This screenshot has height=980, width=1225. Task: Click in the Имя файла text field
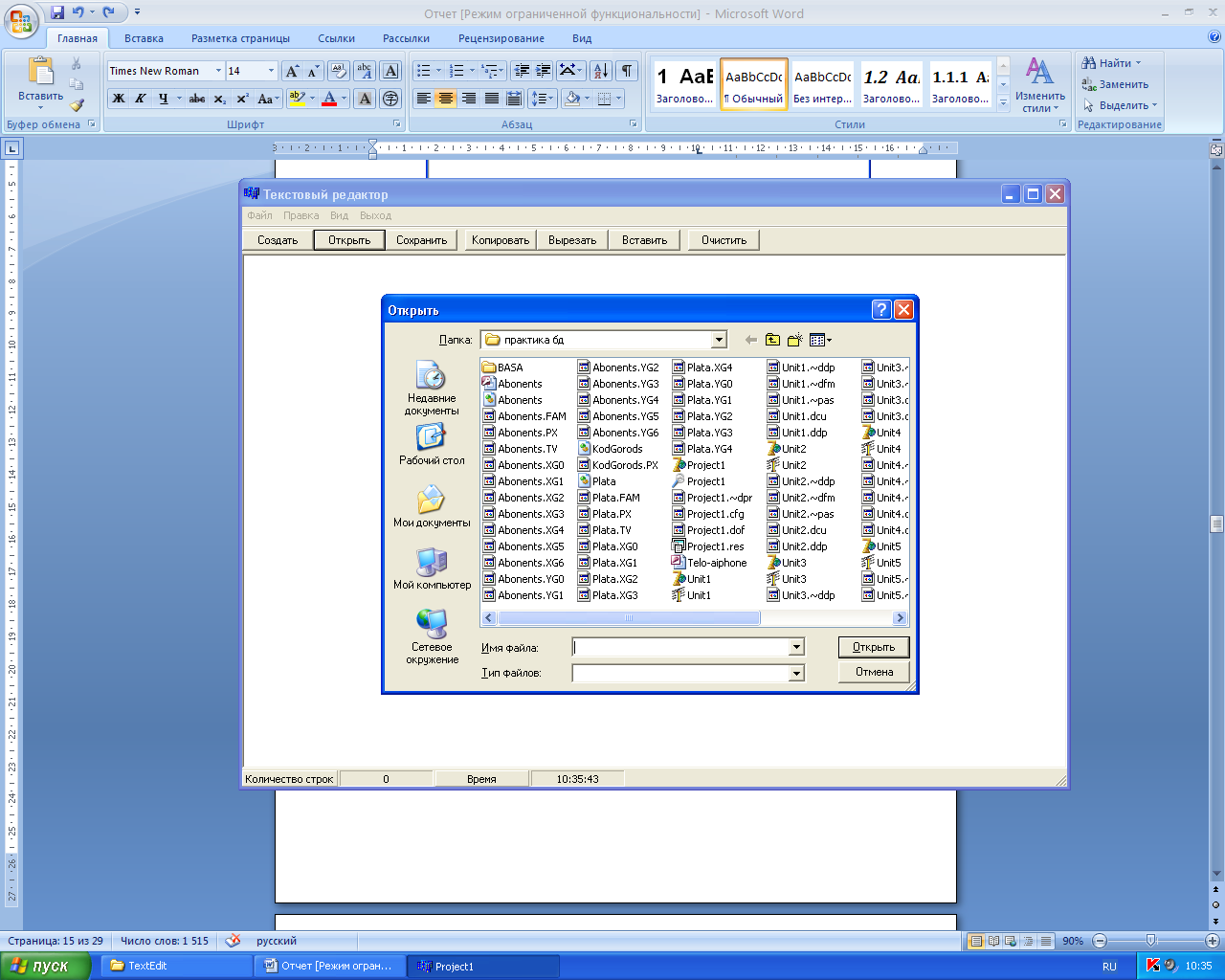click(680, 648)
